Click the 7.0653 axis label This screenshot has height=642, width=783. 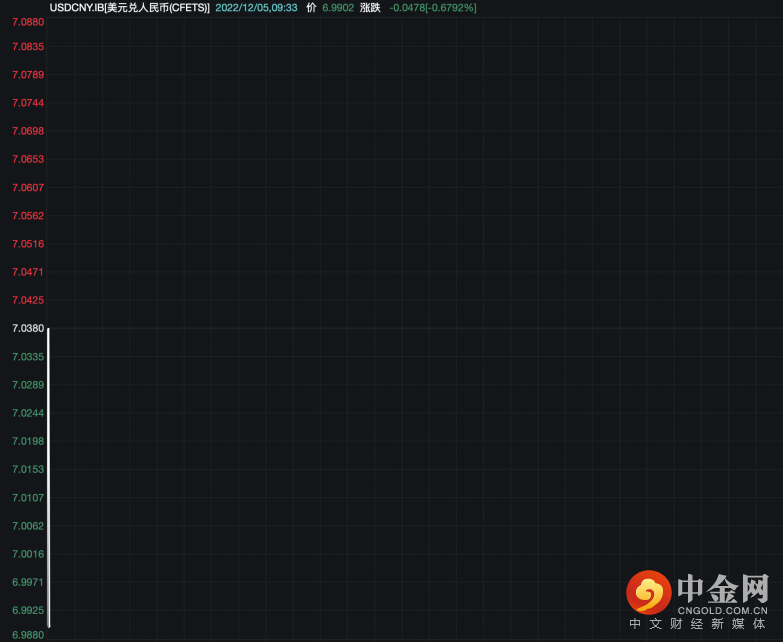click(x=28, y=159)
